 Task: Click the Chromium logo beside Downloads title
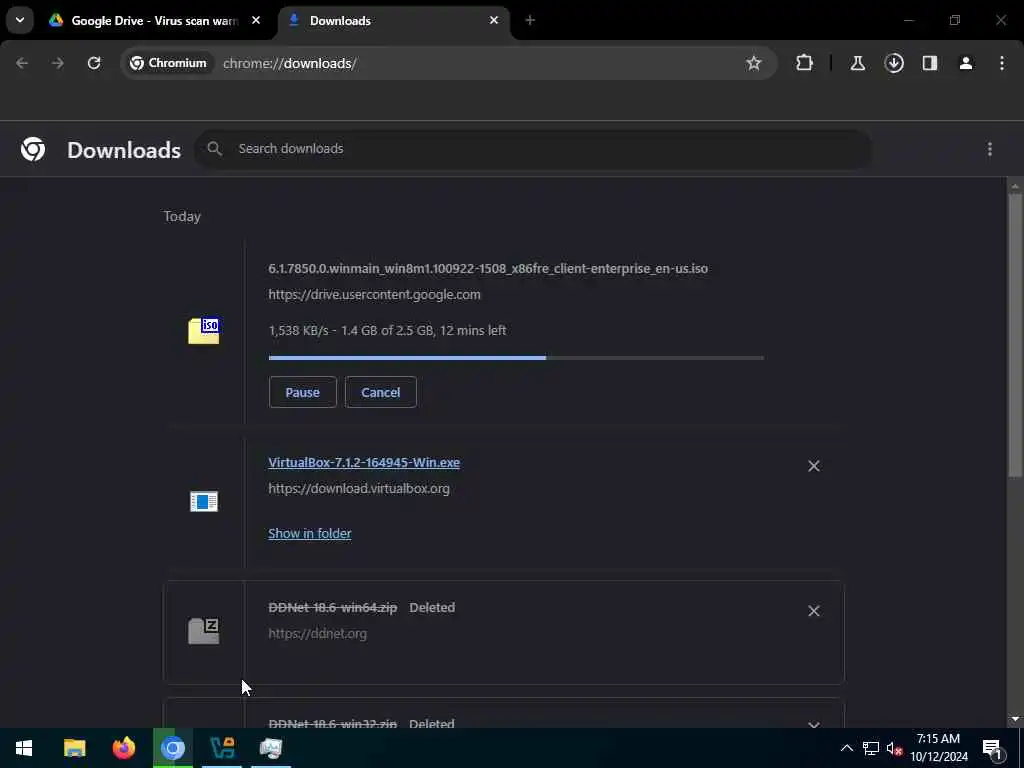(33, 150)
